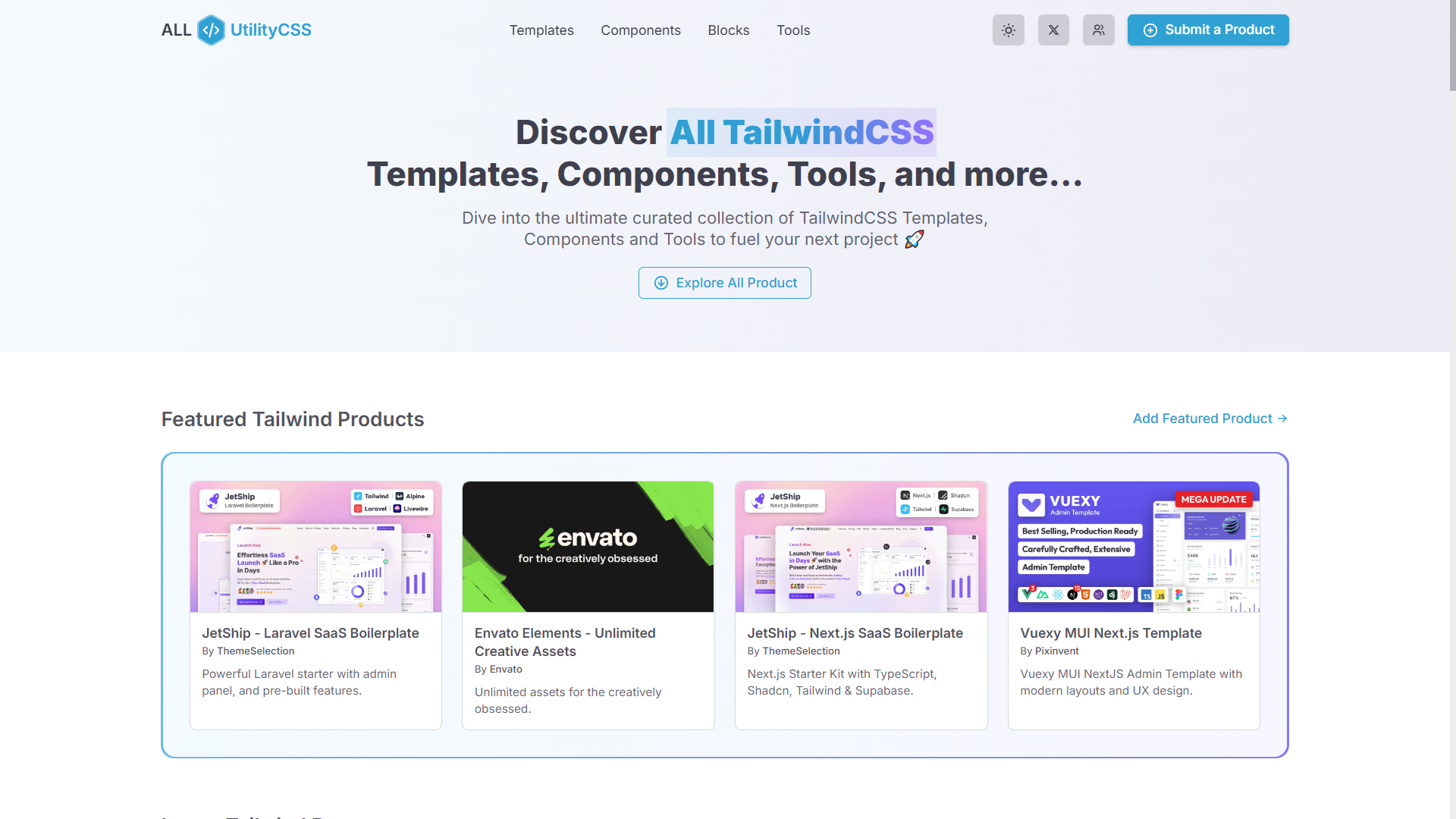Click ThemeSelection author on Laravel Boilerplate card
This screenshot has height=819, width=1456.
[x=256, y=651]
